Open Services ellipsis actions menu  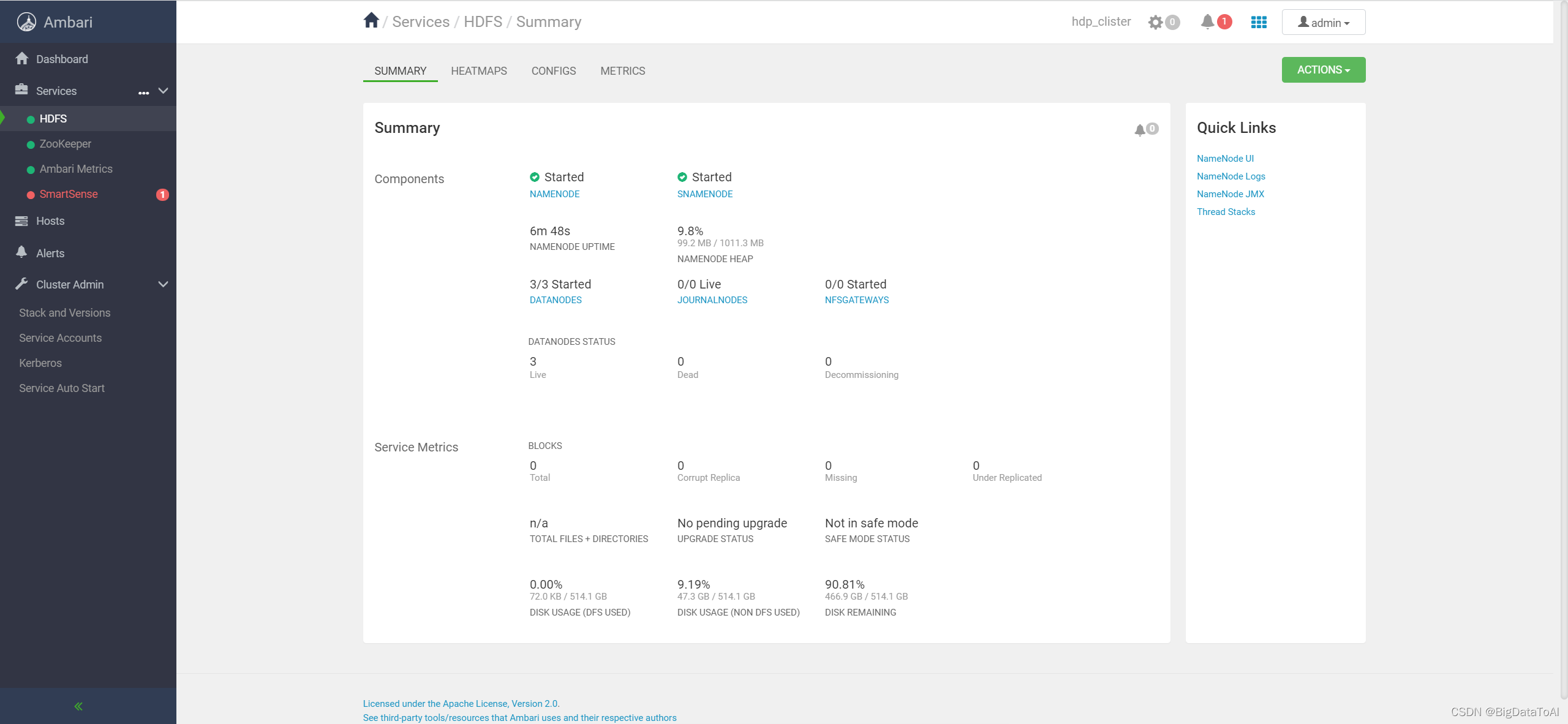(143, 92)
